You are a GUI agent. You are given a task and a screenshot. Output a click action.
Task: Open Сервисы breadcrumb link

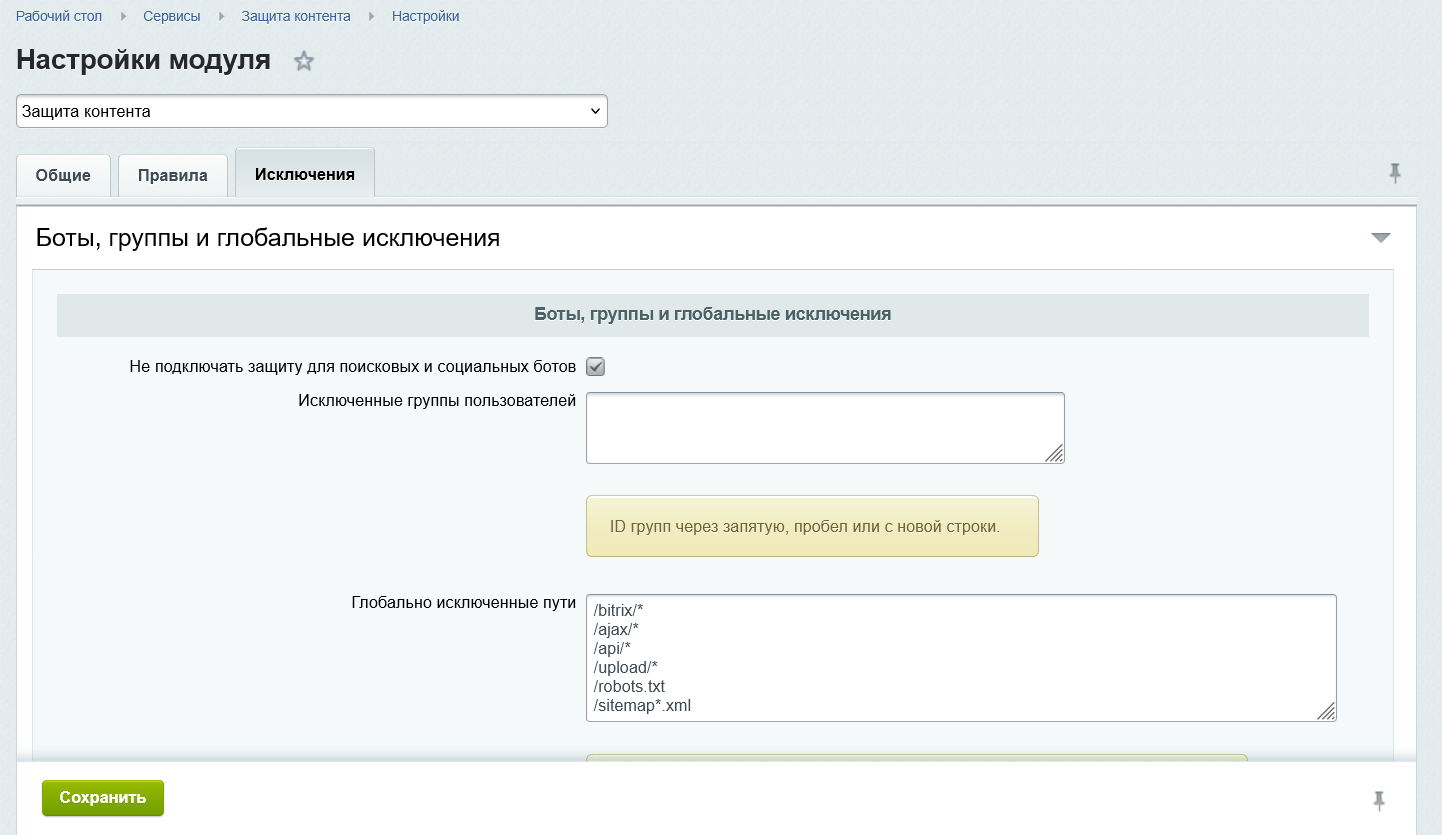172,17
